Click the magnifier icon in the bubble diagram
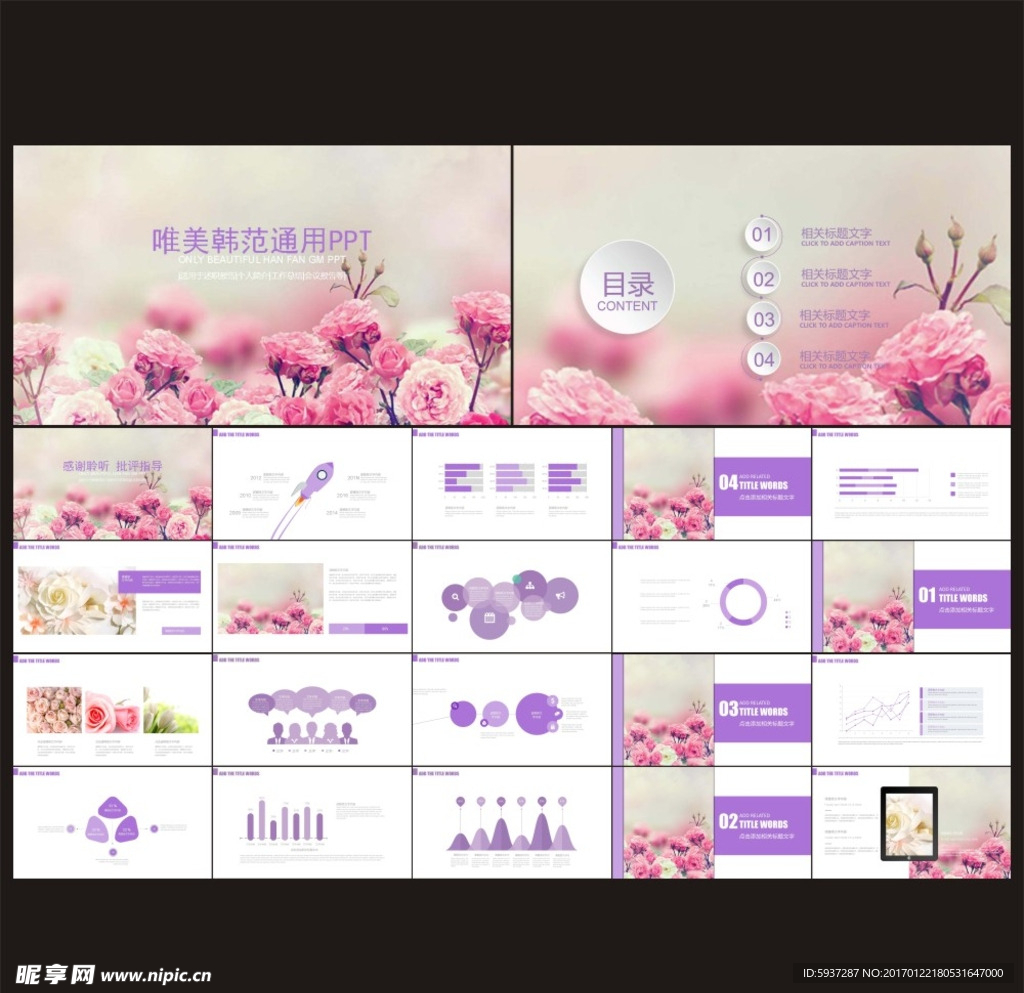1024x993 pixels. (x=455, y=597)
